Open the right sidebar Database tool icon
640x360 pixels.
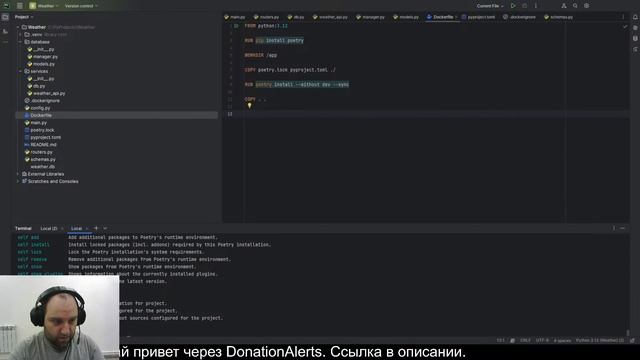click(x=635, y=38)
